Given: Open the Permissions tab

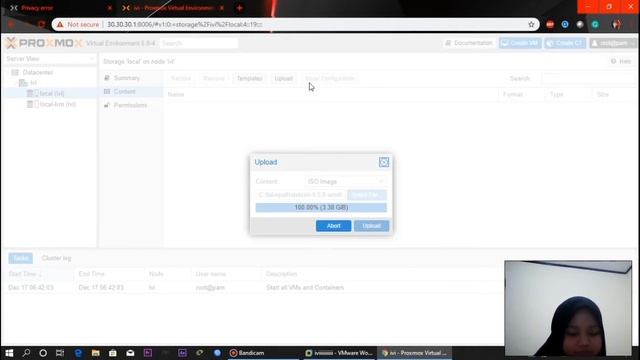Looking at the screenshot, I should (x=131, y=105).
